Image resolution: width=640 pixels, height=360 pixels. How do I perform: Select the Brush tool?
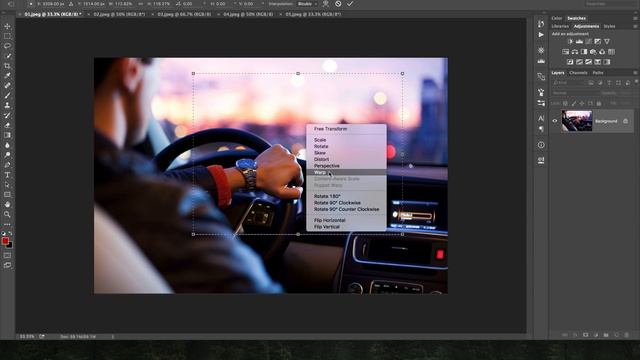pos(7,96)
